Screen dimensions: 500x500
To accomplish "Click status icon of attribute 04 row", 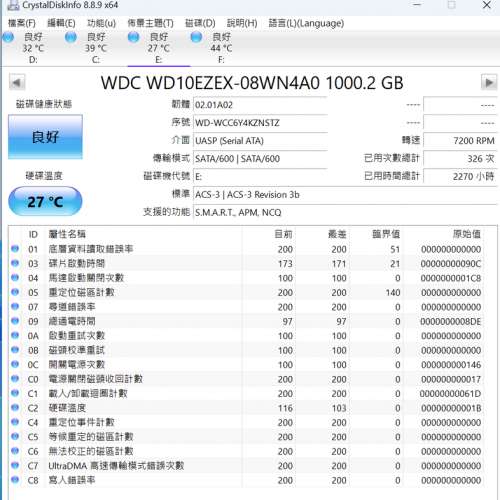I will (15, 277).
